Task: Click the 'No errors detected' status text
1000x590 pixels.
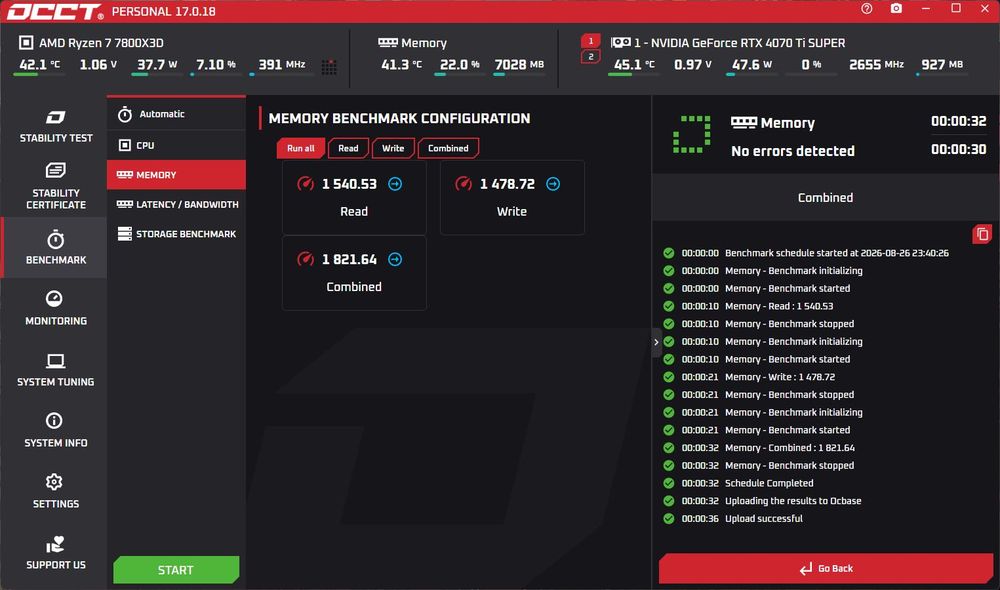Action: click(793, 151)
